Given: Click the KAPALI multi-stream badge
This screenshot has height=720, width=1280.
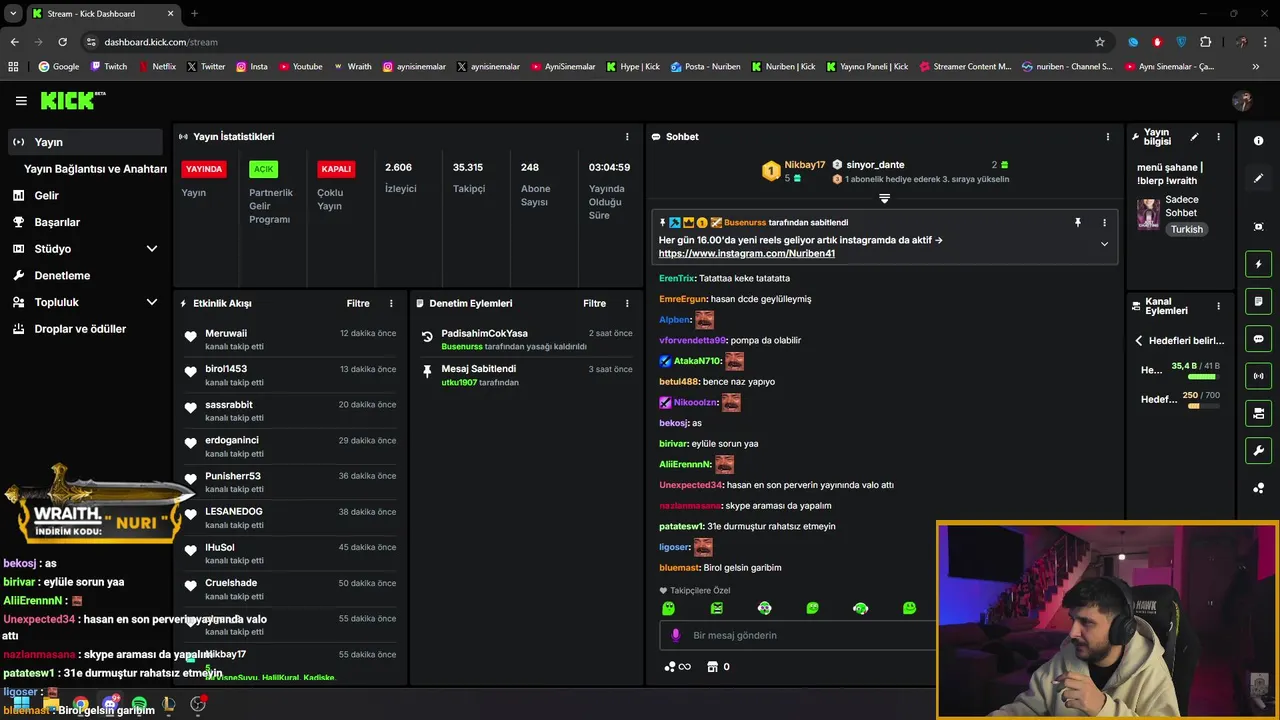Looking at the screenshot, I should click(x=336, y=169).
